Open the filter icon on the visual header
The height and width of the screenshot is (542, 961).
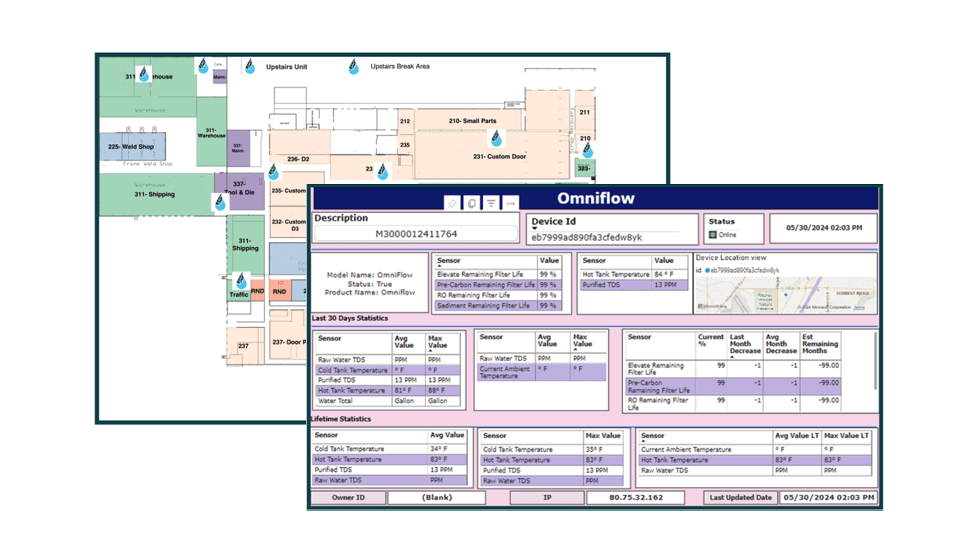coord(492,203)
